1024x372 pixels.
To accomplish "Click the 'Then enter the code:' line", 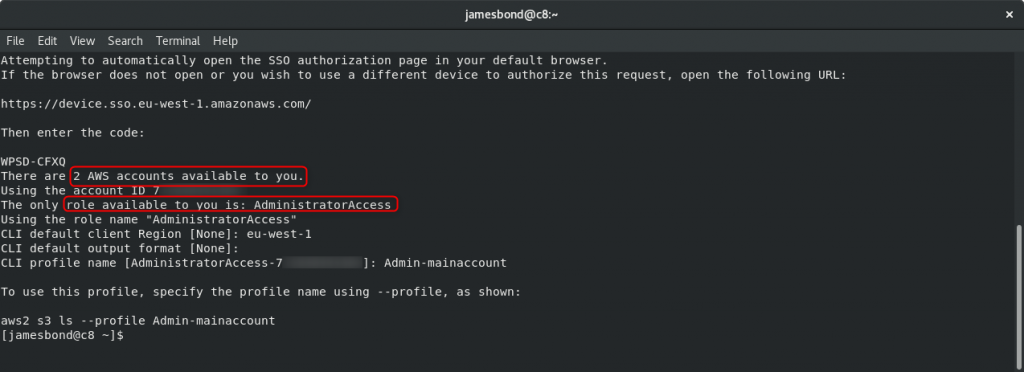I will (x=72, y=132).
